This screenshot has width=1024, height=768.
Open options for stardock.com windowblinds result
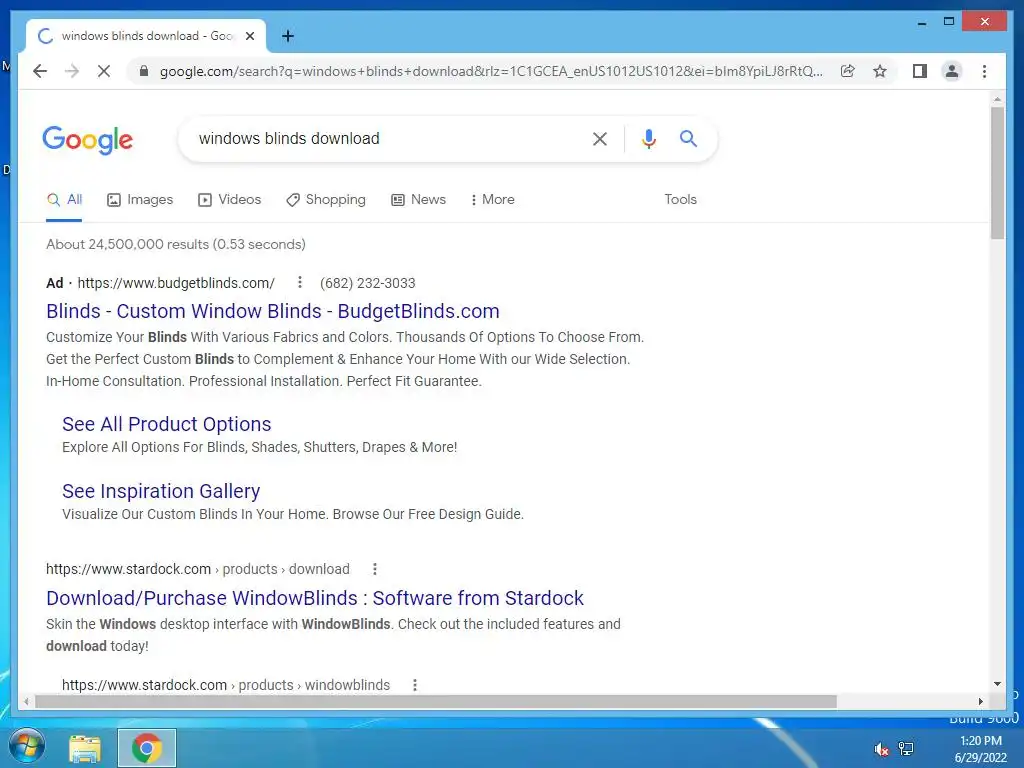pos(415,685)
